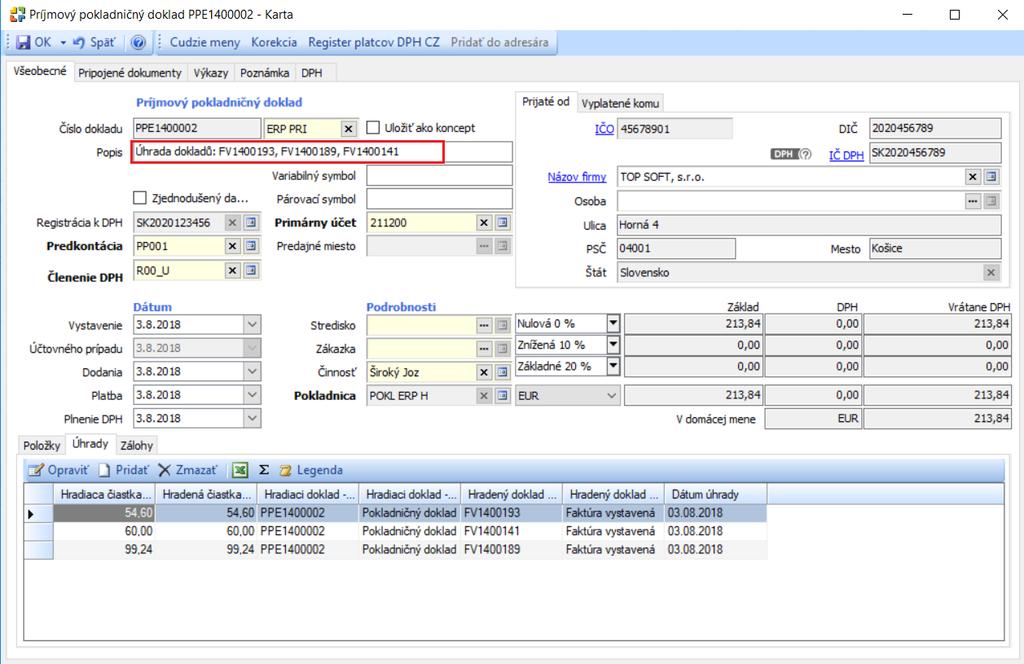Click the Osoba ellipsis browse button

tap(973, 201)
